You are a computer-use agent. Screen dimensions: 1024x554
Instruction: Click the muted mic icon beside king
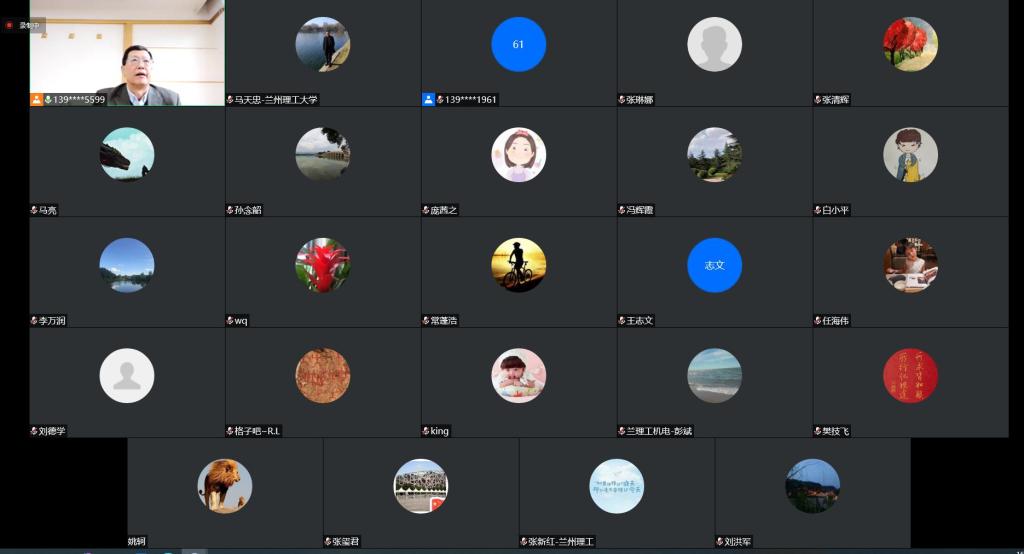point(426,431)
